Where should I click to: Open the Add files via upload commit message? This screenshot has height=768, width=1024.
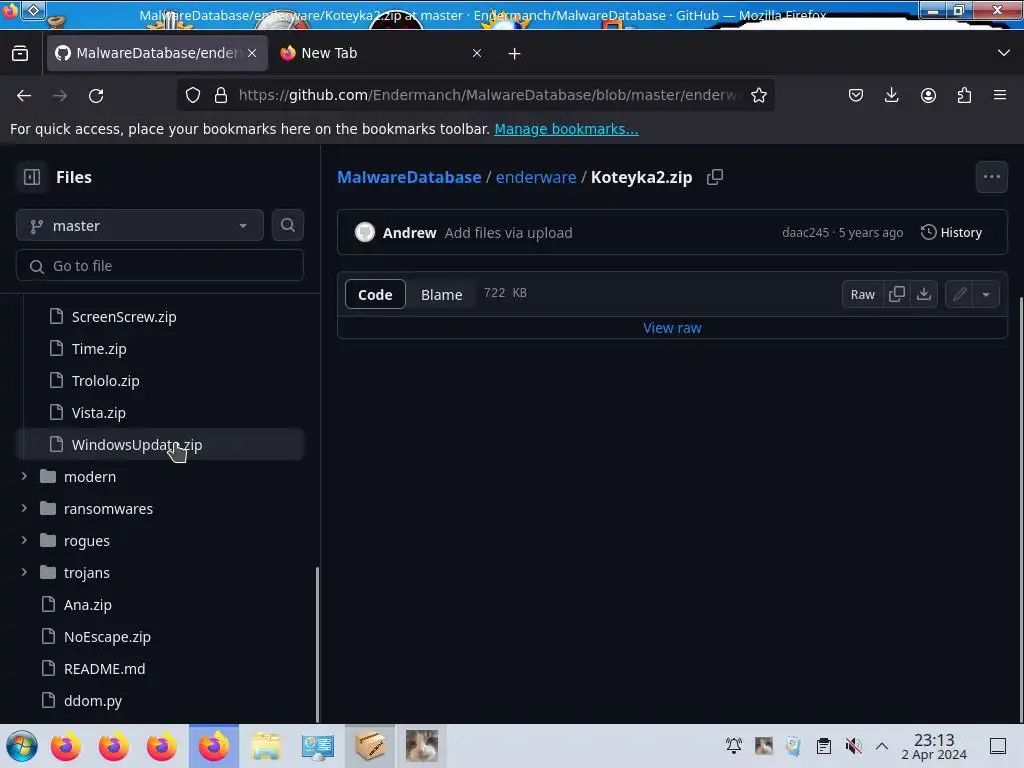508,232
